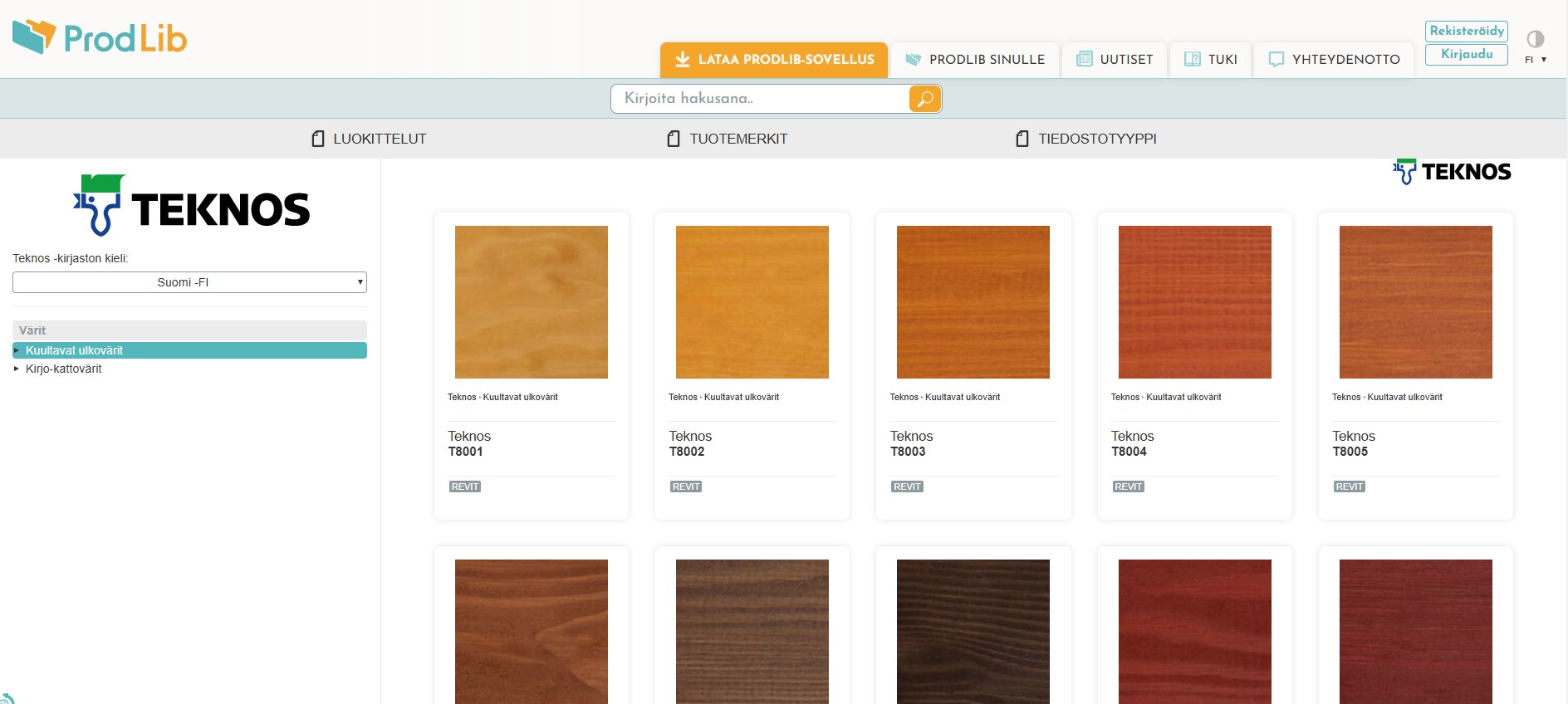Click the download icon on Lataa ProdLib-sovellus

[x=683, y=59]
